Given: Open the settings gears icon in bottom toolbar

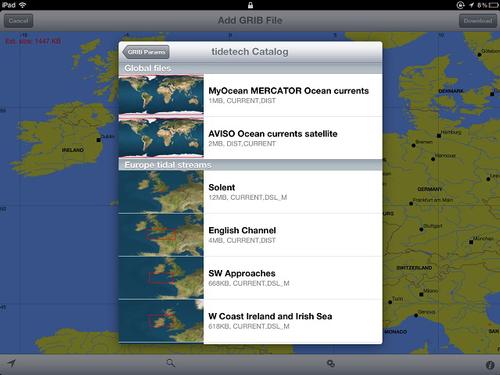Looking at the screenshot, I should click(x=331, y=364).
